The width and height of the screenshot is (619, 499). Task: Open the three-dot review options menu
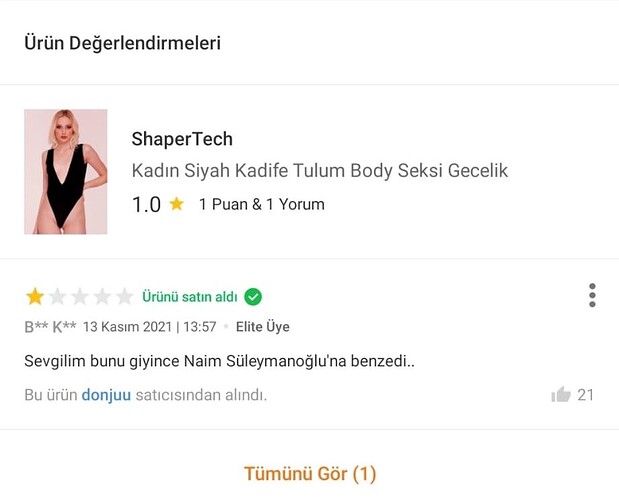click(592, 295)
